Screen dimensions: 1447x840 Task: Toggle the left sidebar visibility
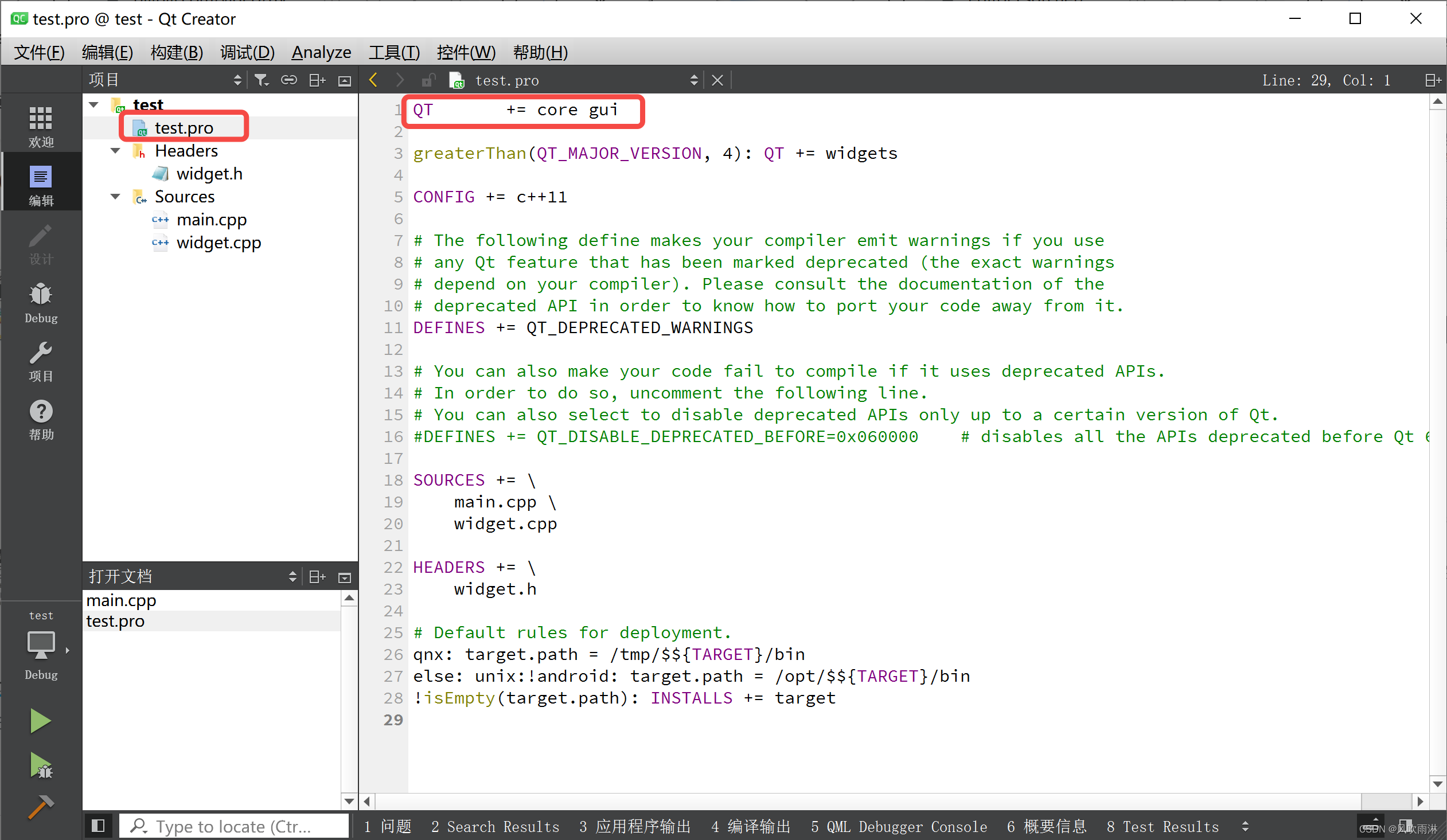point(98,826)
